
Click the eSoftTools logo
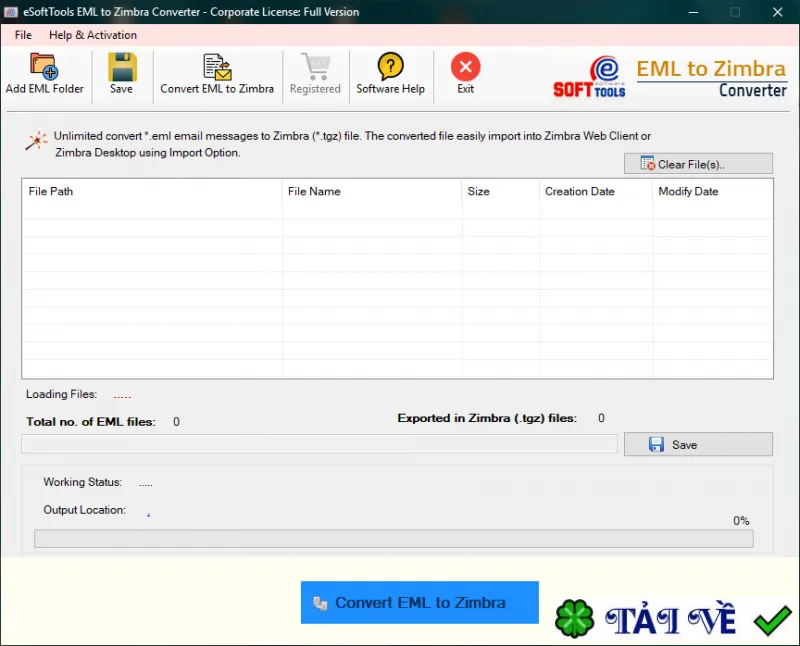coord(589,77)
